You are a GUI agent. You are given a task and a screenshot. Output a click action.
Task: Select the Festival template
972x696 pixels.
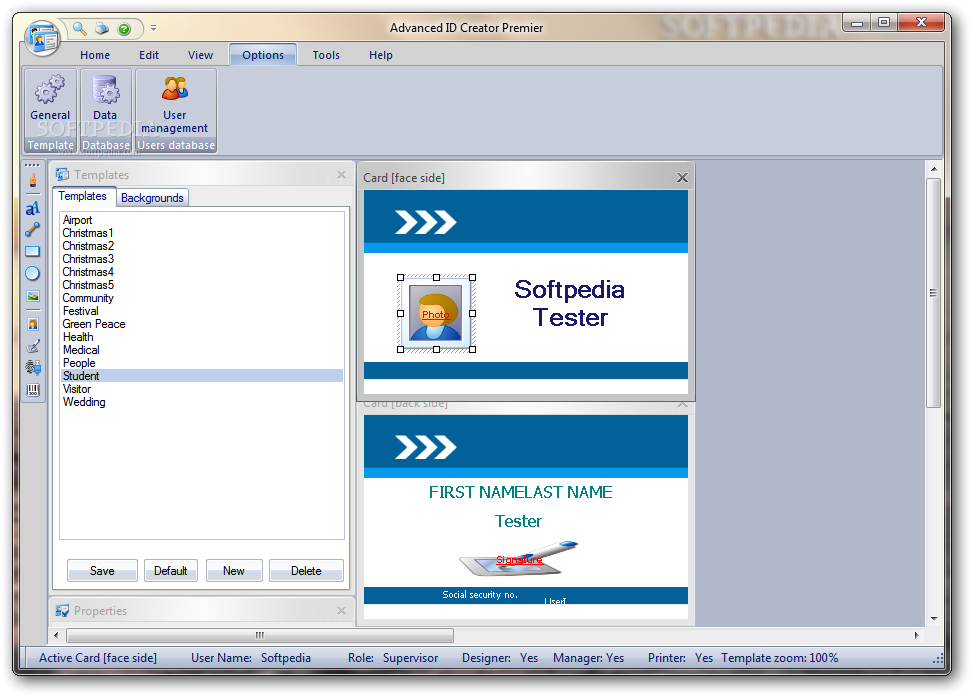point(202,311)
